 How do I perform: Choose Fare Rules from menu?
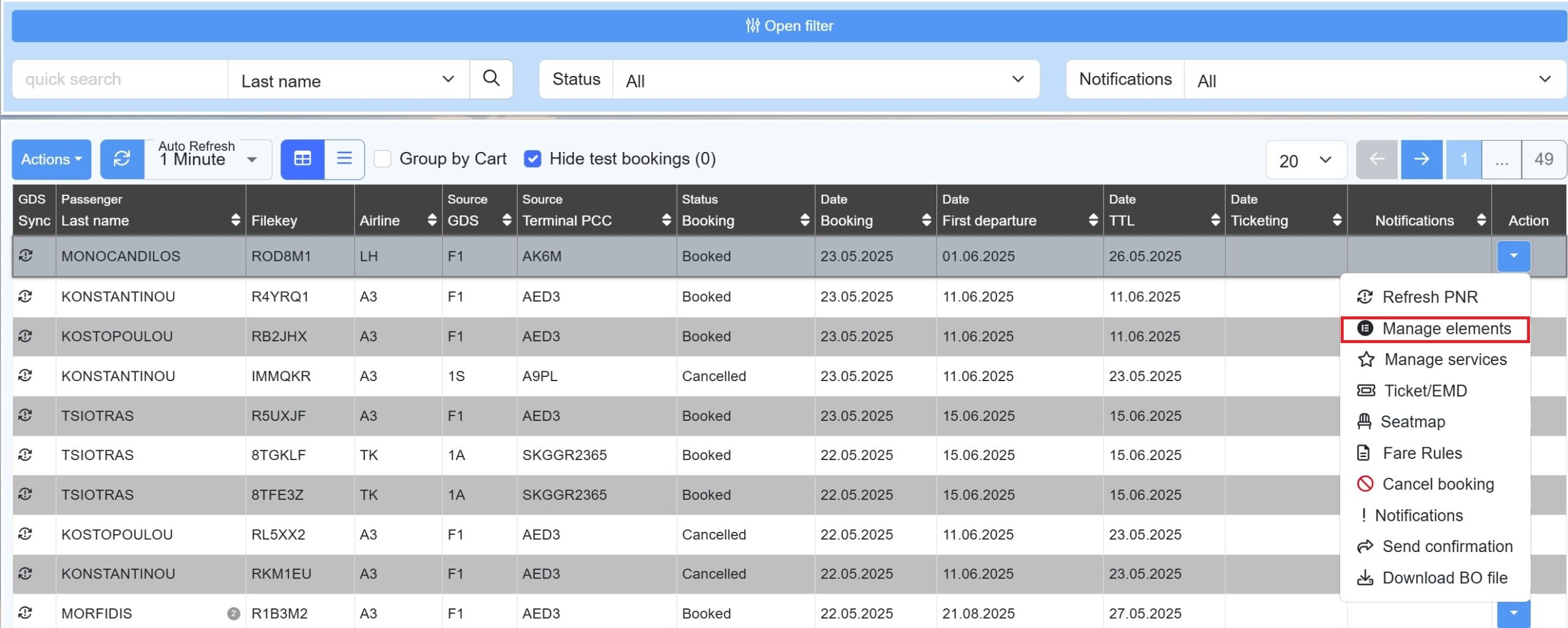click(x=1434, y=453)
